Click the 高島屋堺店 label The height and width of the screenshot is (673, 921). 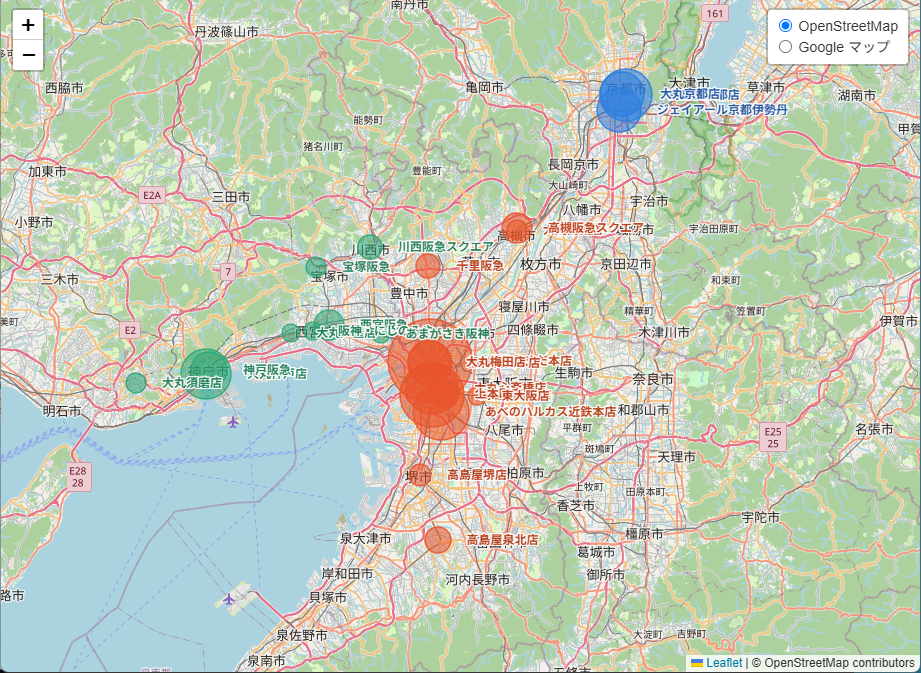[x=477, y=475]
